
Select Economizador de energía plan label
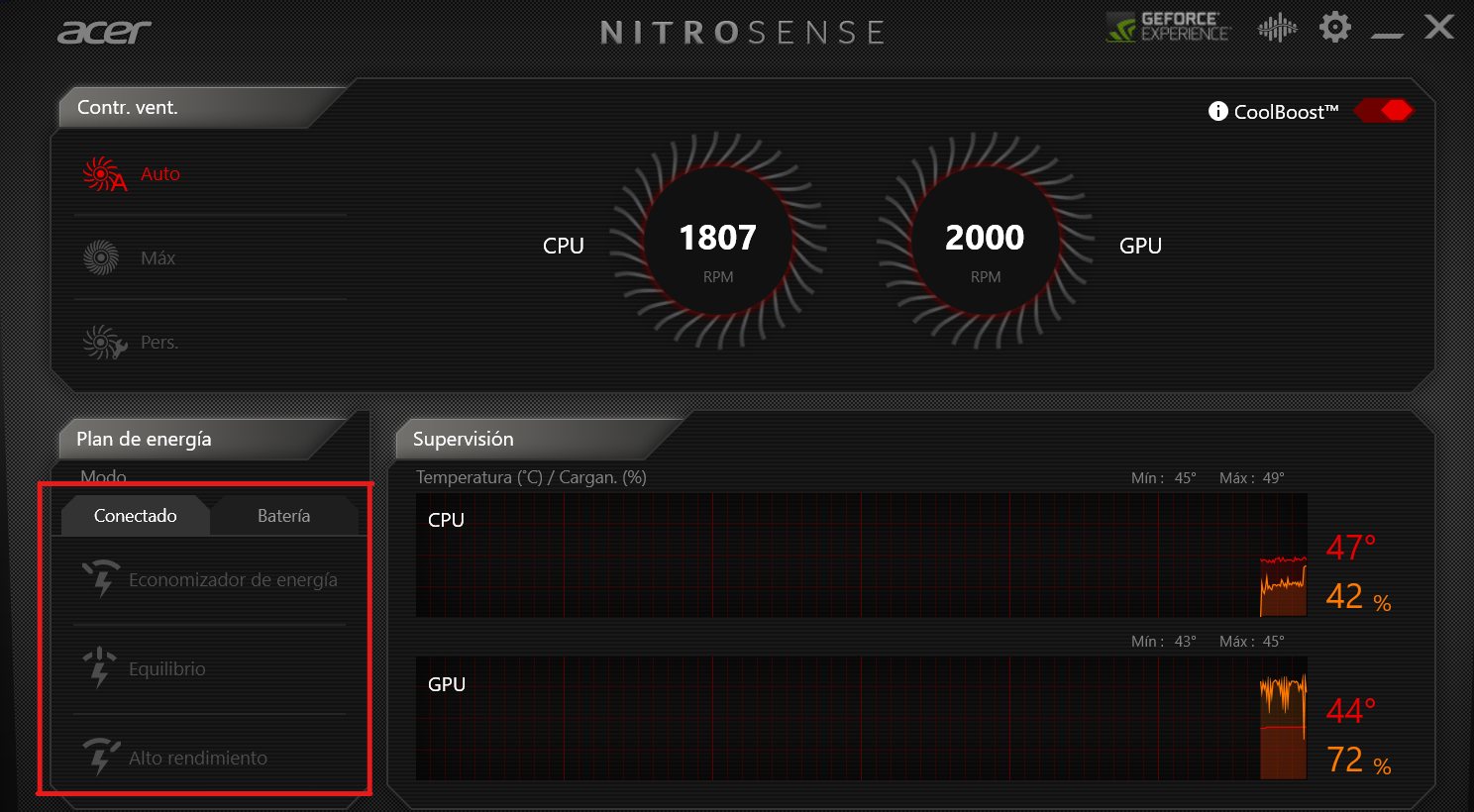233,580
